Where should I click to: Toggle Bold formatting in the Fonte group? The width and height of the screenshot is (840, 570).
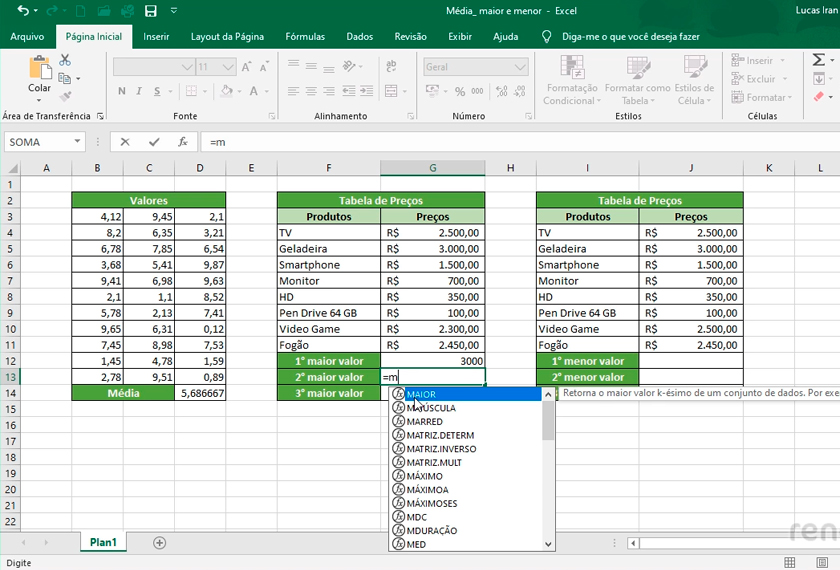pyautogui.click(x=122, y=91)
